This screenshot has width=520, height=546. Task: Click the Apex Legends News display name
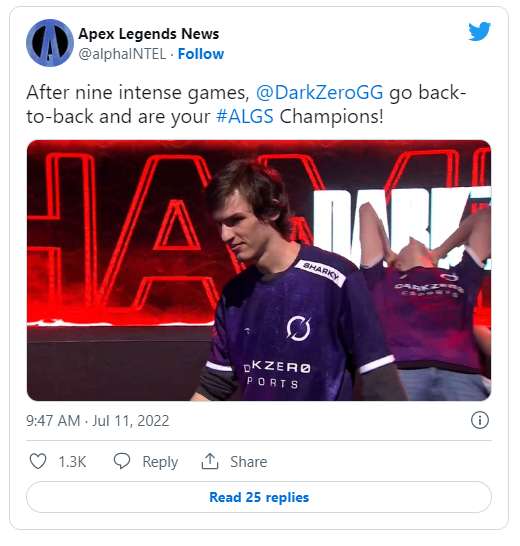149,34
